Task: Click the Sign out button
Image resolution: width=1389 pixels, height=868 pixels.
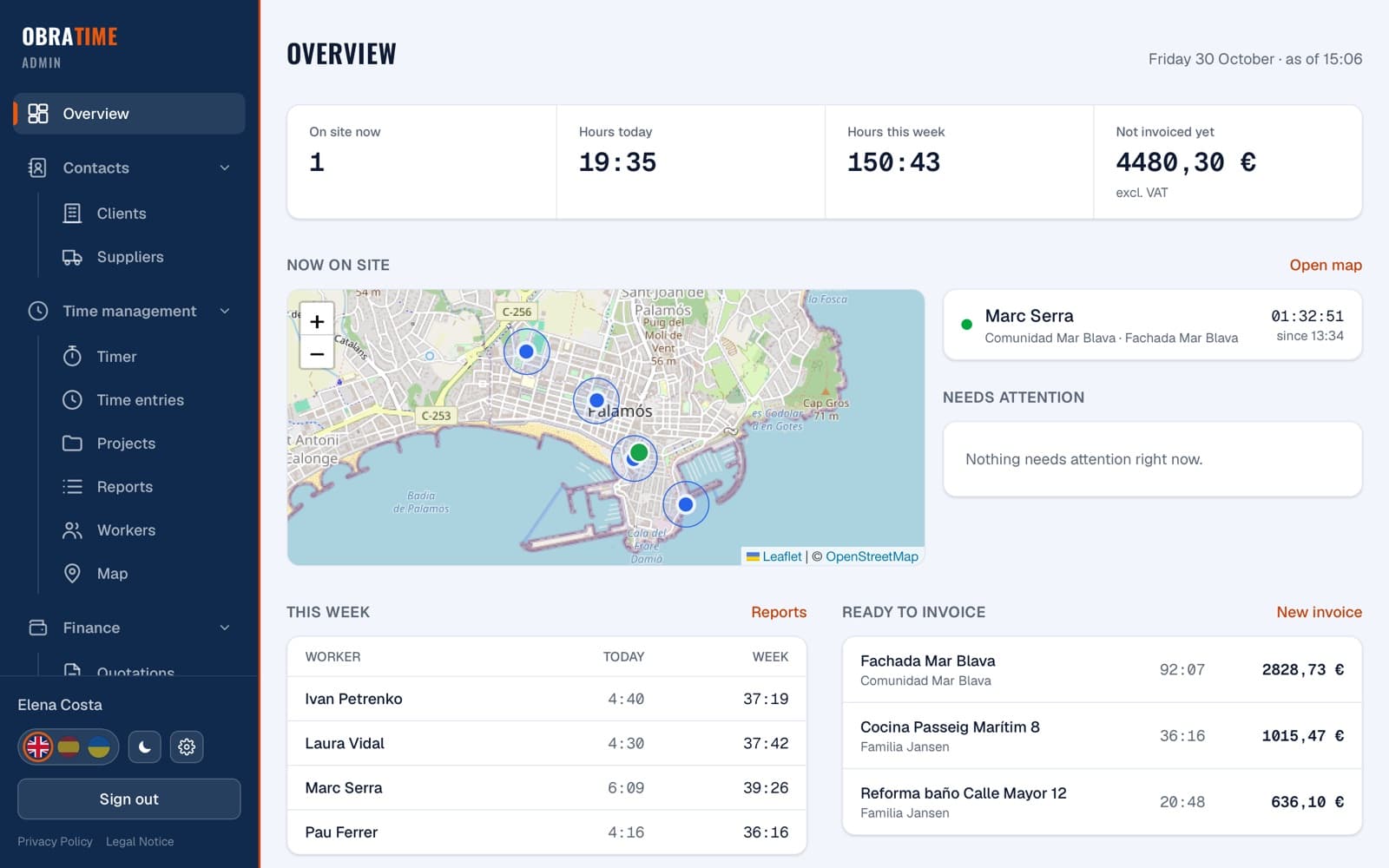Action: (x=129, y=799)
